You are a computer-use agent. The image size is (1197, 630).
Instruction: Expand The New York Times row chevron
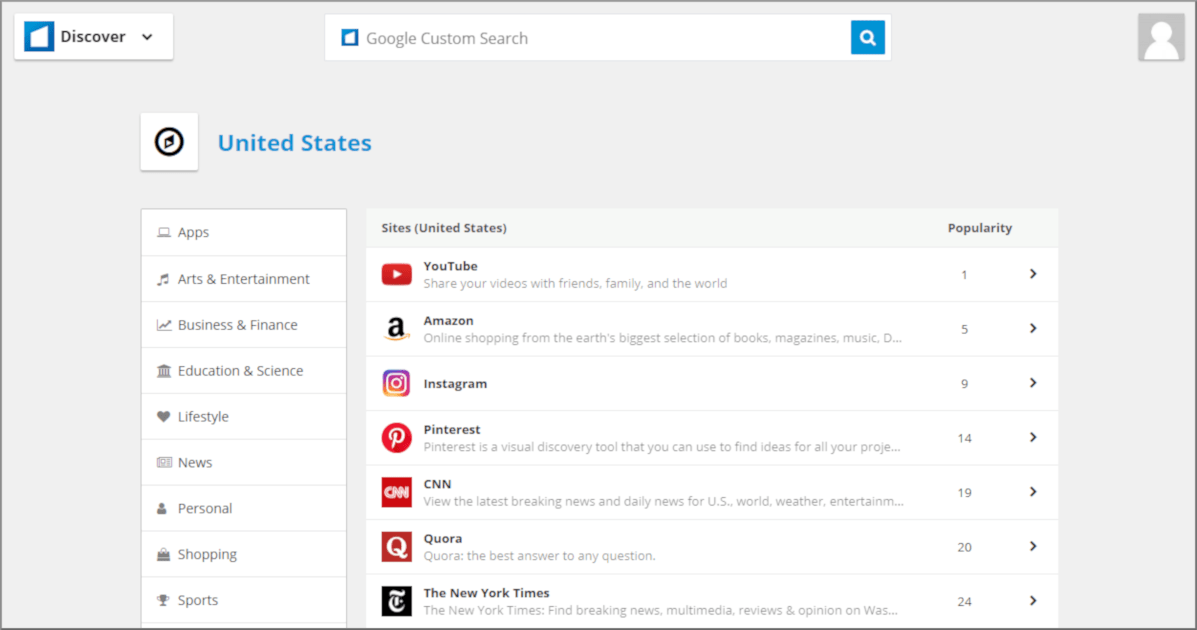[1033, 601]
